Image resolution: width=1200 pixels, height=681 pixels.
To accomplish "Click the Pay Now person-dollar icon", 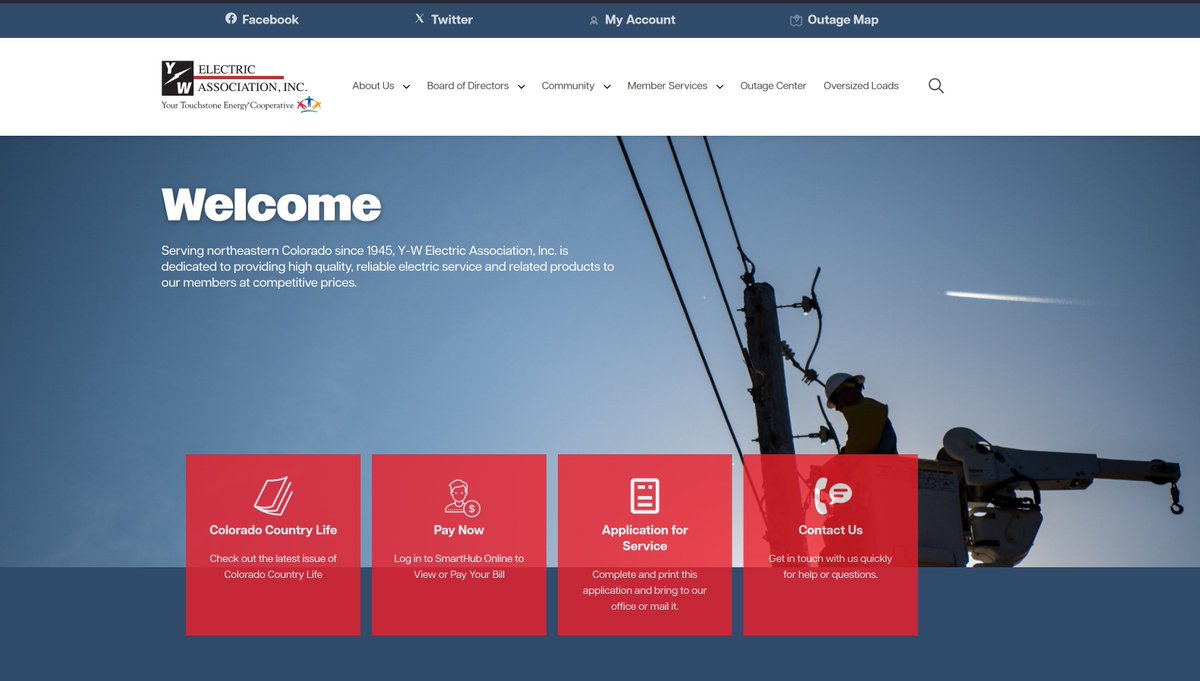I will pyautogui.click(x=462, y=498).
